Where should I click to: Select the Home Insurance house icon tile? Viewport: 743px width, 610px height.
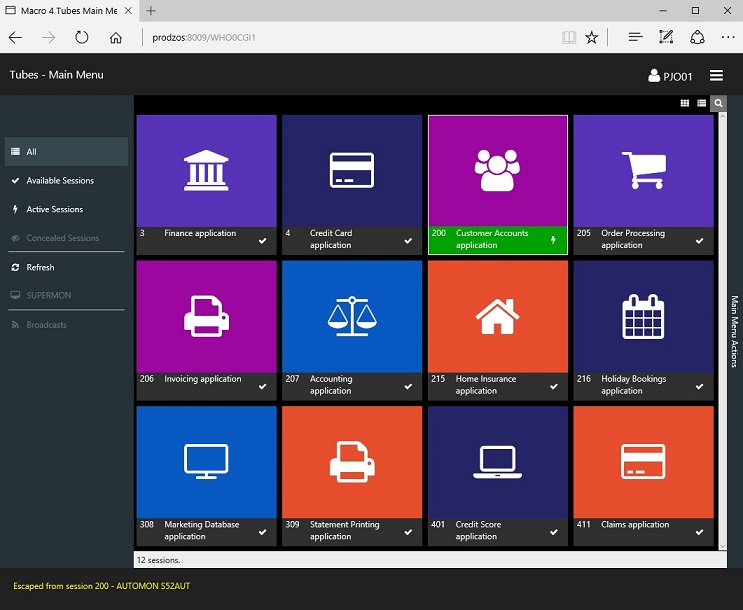(x=497, y=316)
